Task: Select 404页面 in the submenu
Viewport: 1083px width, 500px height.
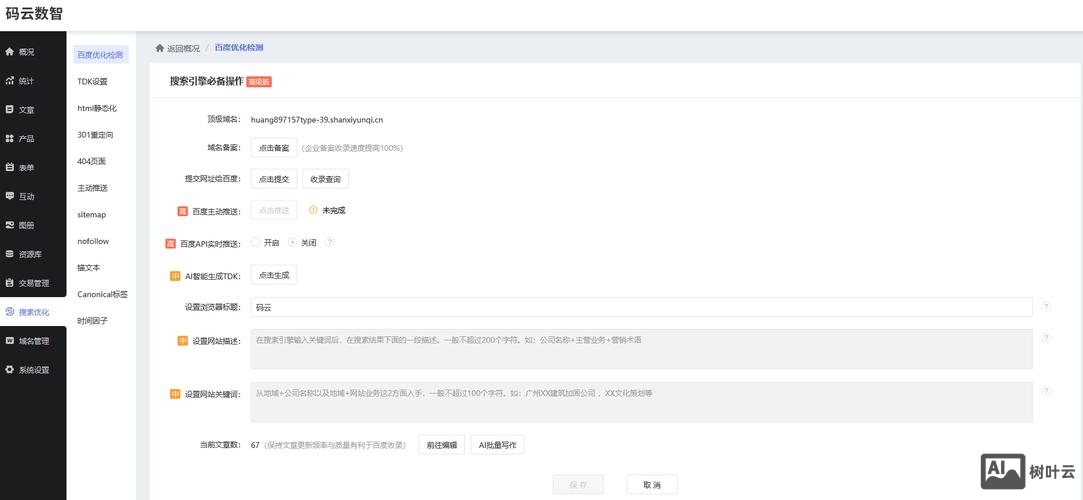Action: click(92, 161)
